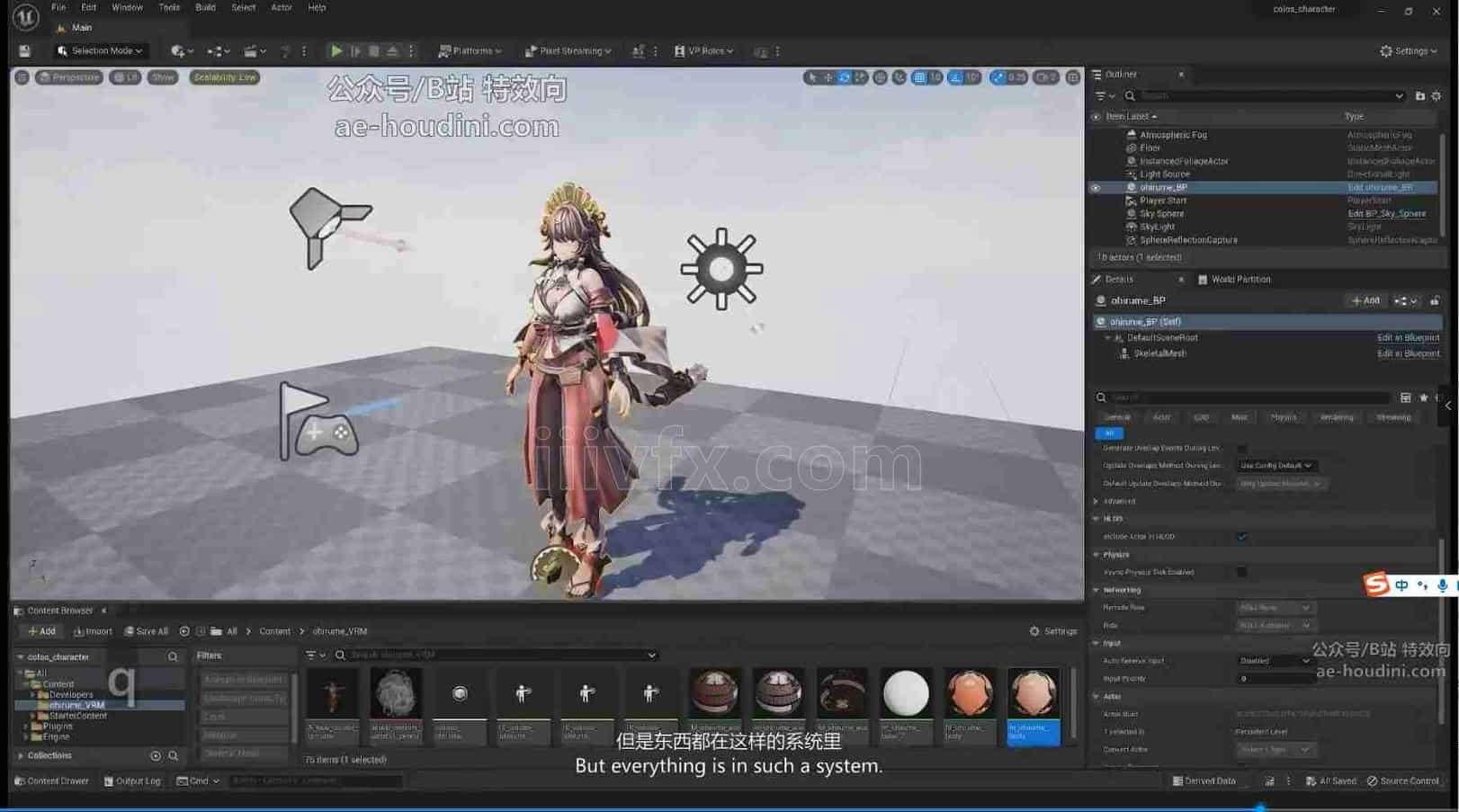Screen dimensions: 1459x812
Task: Open Auto Receive Input dropdown
Action: [x=1275, y=661]
